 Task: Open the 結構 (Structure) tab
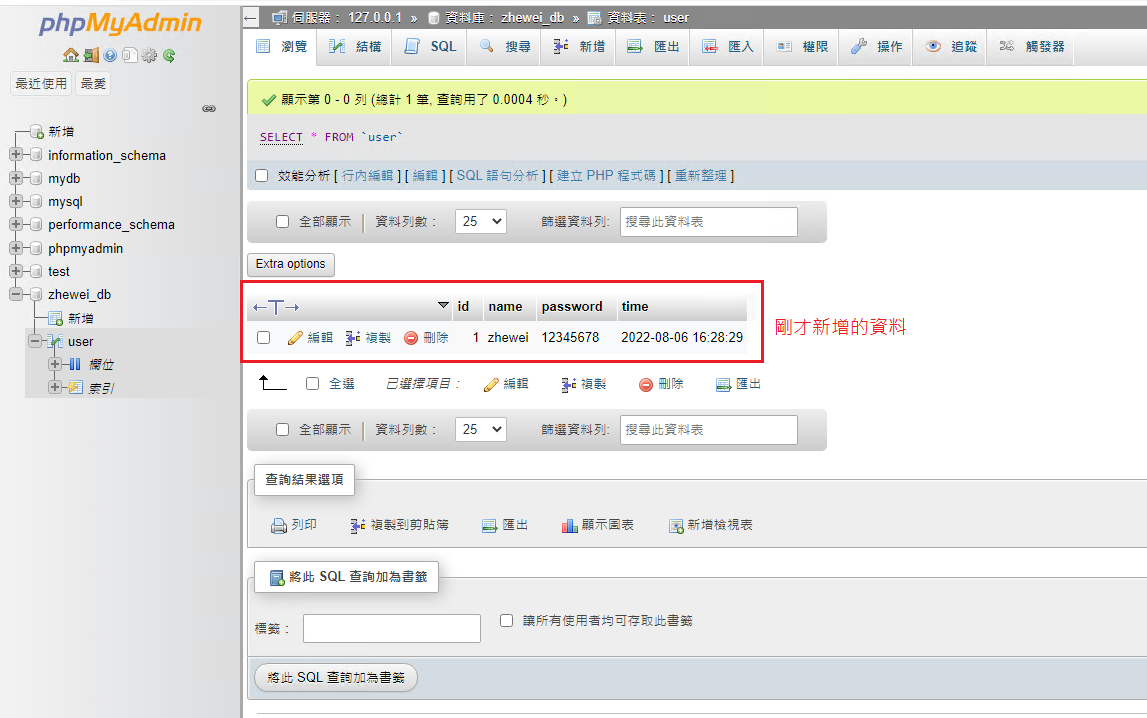coord(355,47)
